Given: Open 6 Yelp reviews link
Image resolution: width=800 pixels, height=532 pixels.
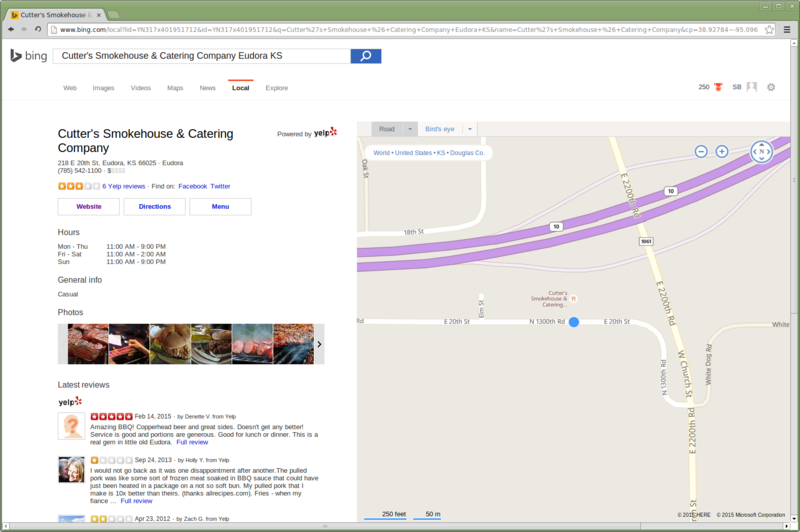Looking at the screenshot, I should (123, 186).
